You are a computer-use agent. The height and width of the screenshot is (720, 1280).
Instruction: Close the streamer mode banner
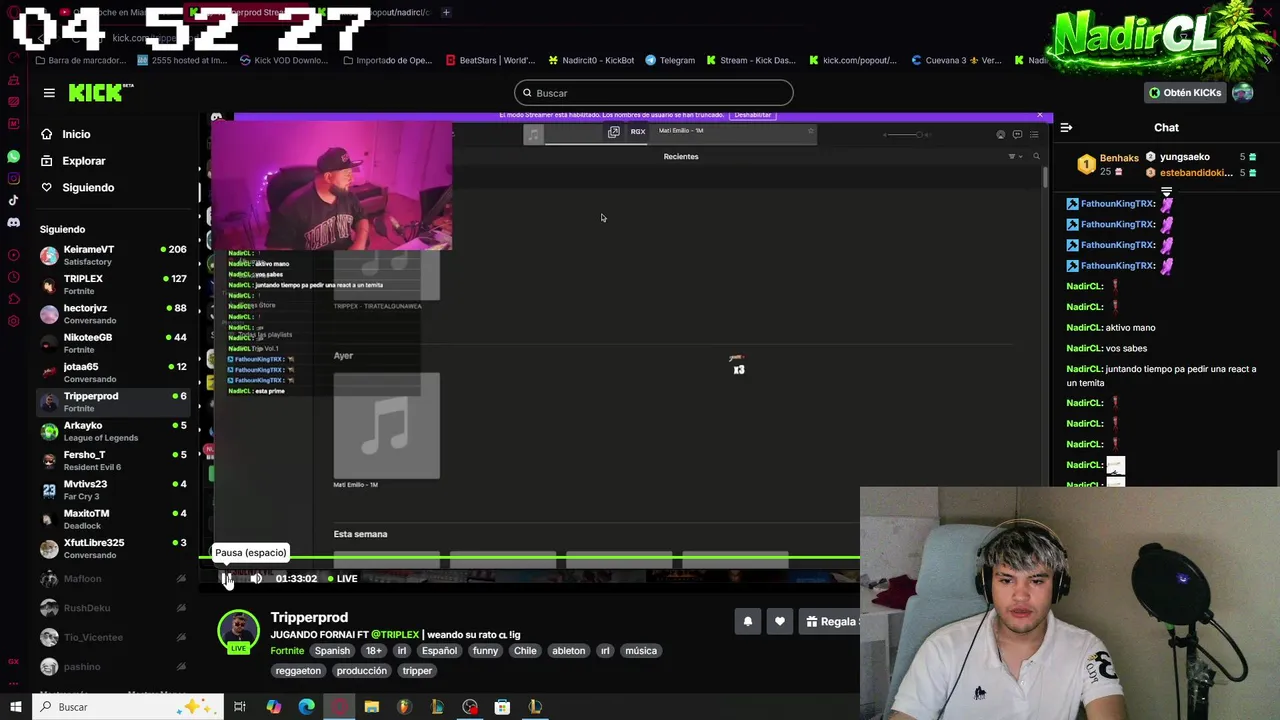1040,115
